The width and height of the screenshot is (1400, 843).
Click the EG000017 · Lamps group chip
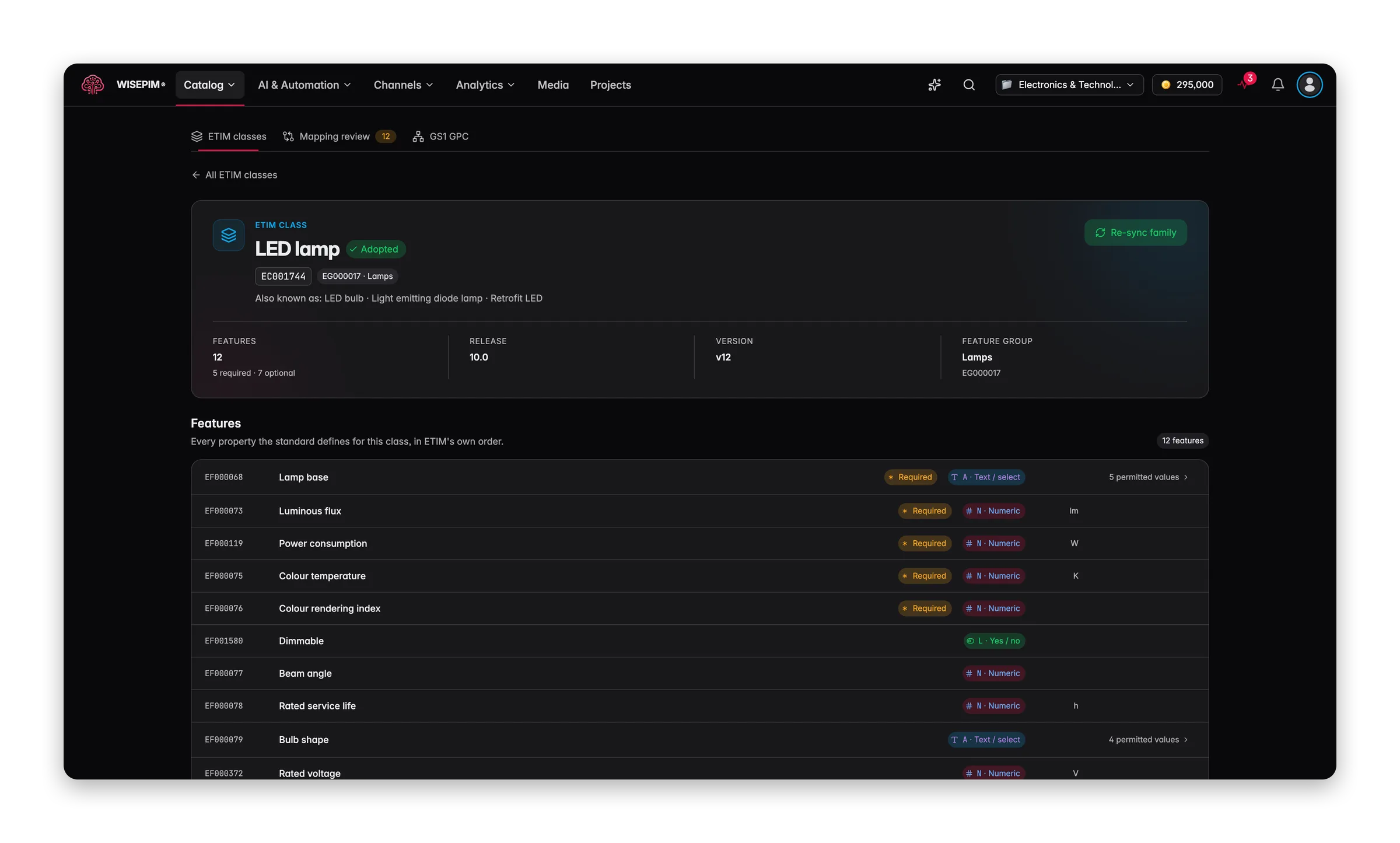pyautogui.click(x=358, y=276)
